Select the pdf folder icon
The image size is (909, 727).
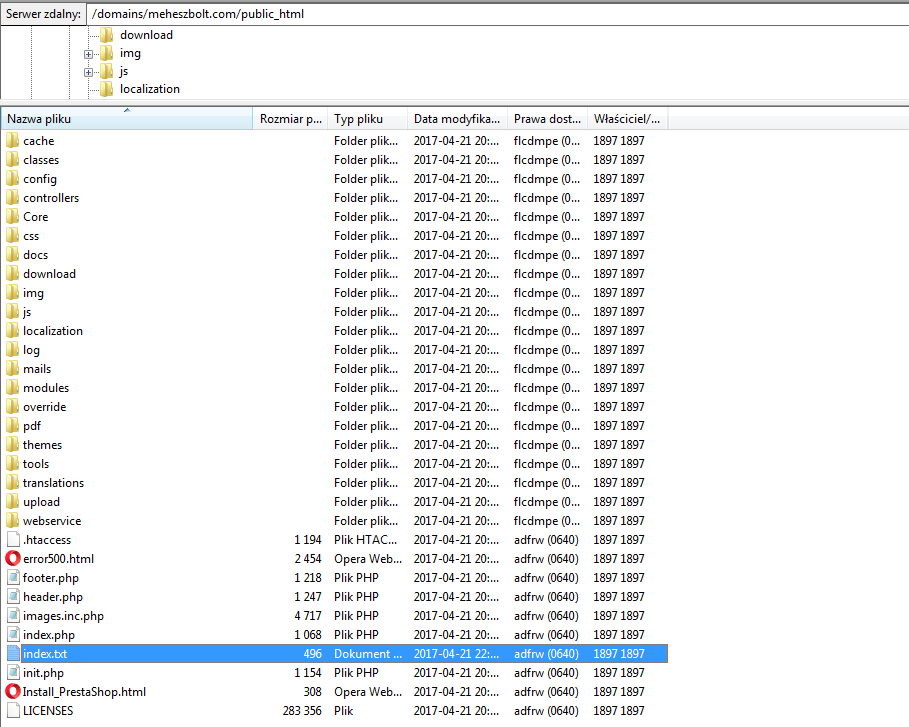coord(13,426)
